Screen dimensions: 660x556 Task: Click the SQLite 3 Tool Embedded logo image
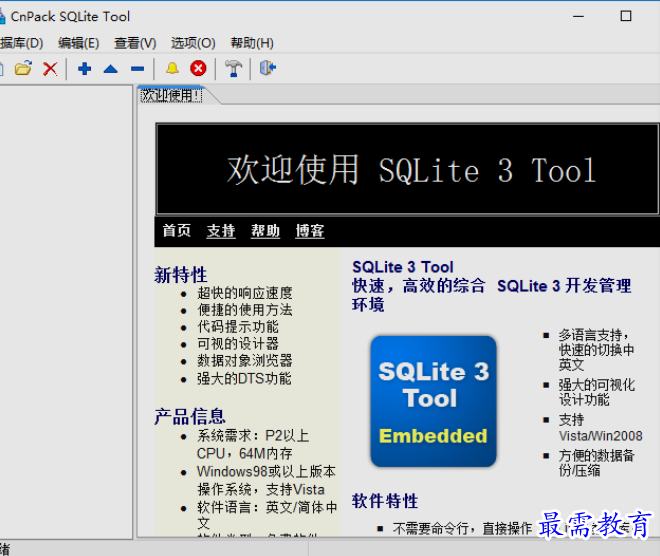pyautogui.click(x=433, y=401)
